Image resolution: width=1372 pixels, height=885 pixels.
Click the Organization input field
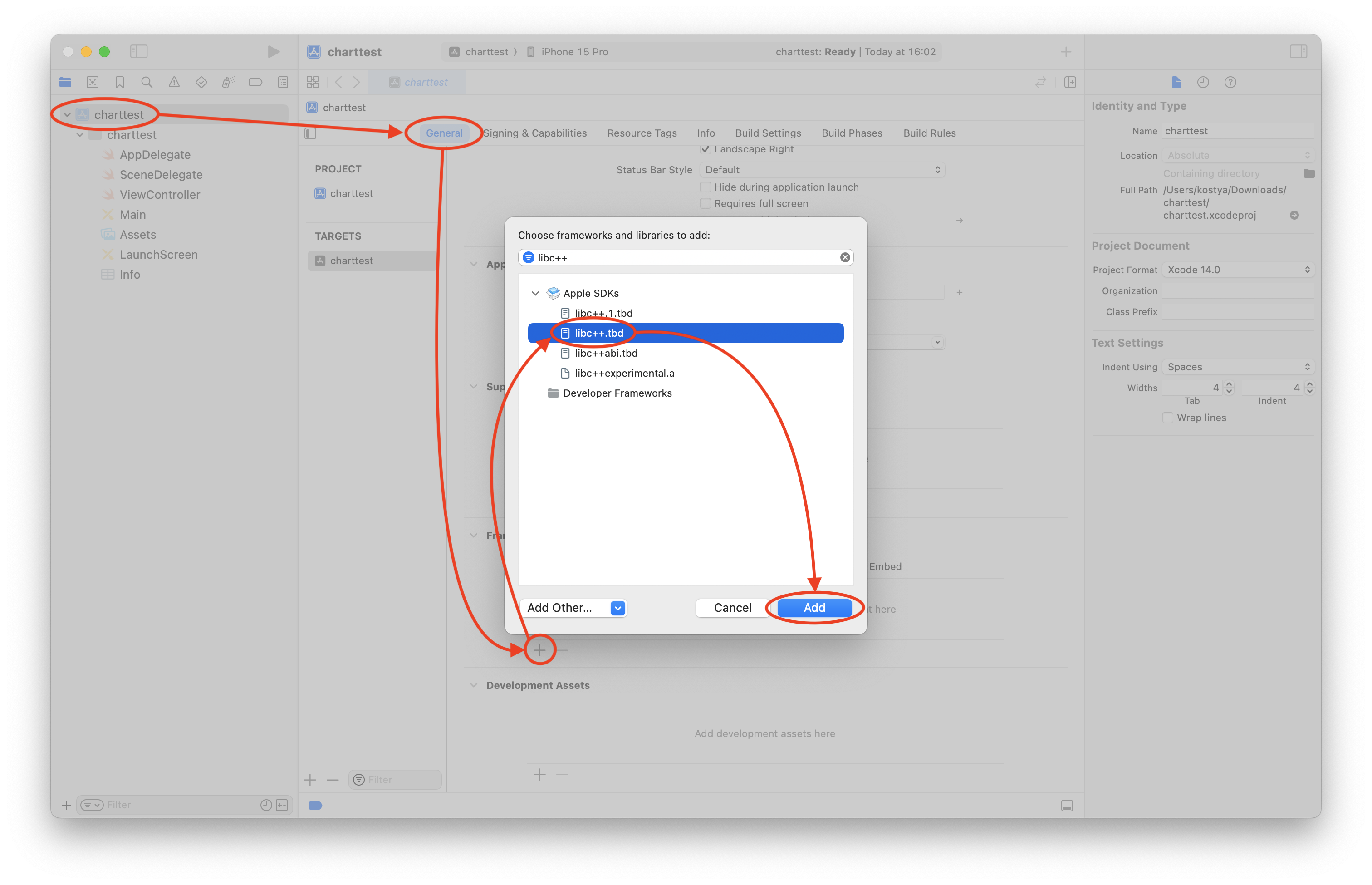[1238, 291]
